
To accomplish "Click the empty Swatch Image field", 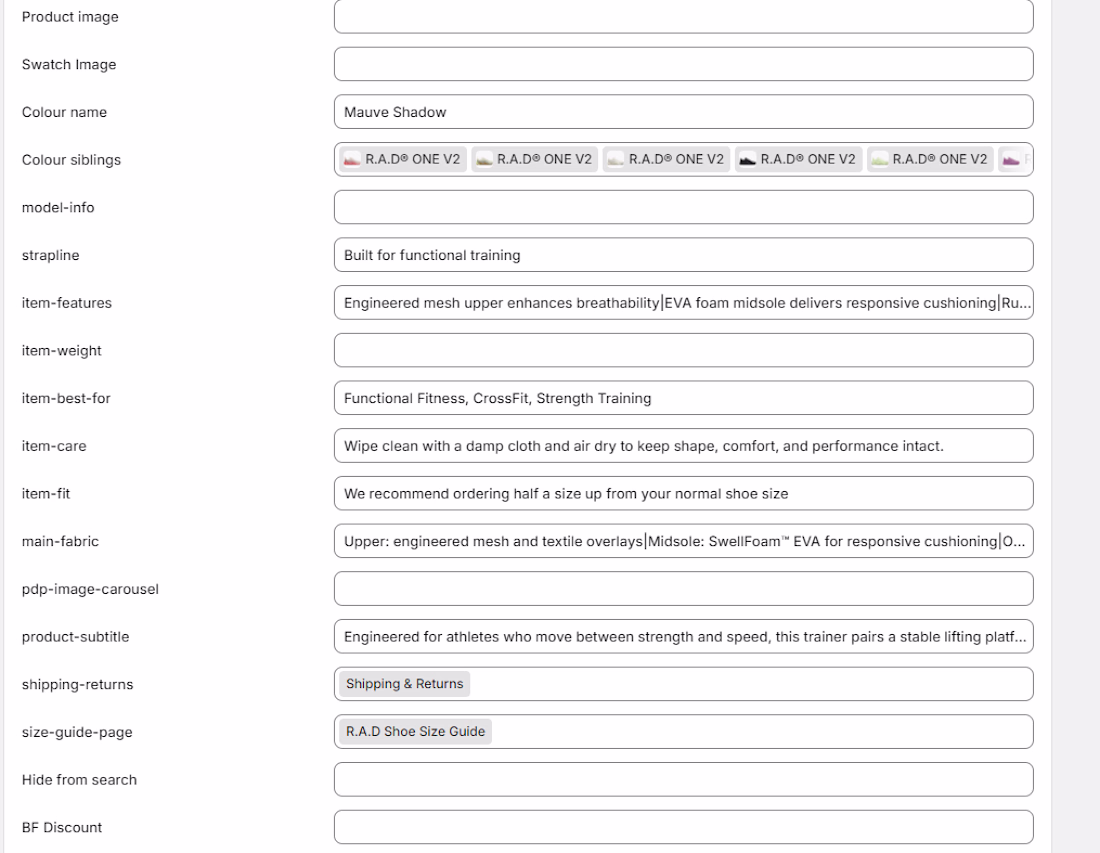I will (683, 64).
